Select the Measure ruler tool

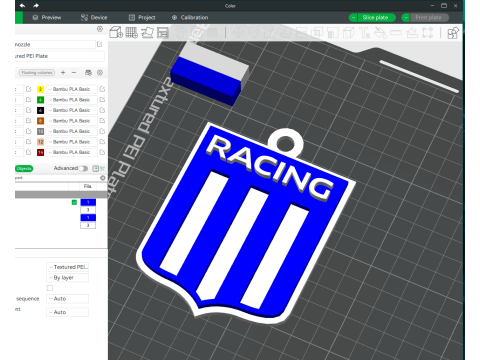coord(396,32)
